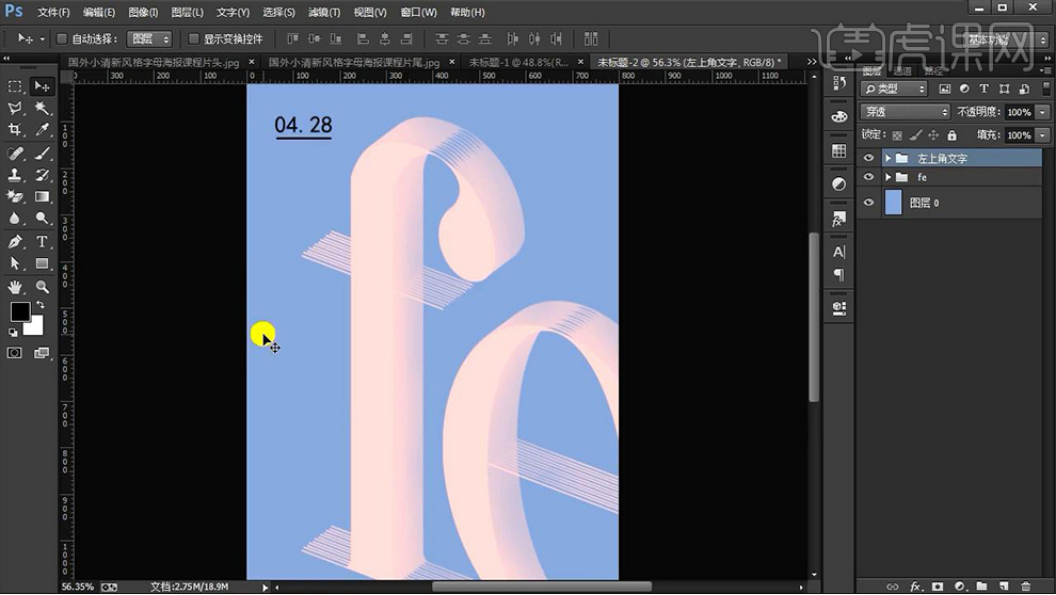Select the 图层 0 layer thumbnail
This screenshot has height=595, width=1056.
point(893,202)
